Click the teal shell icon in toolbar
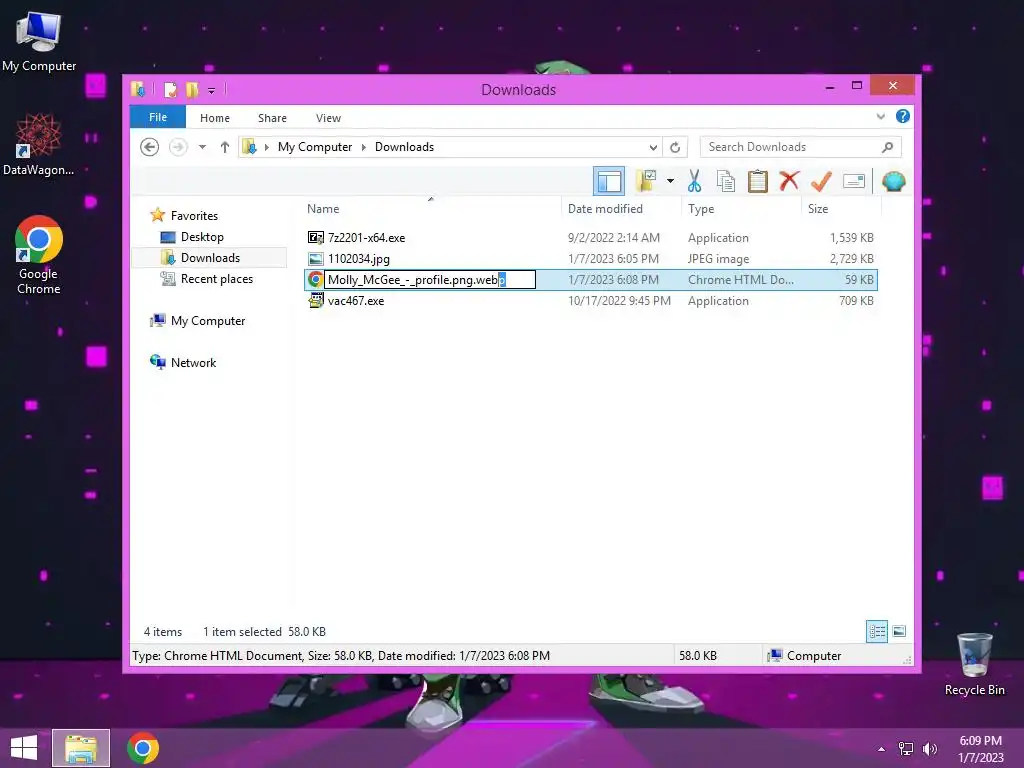1024x768 pixels. click(893, 181)
